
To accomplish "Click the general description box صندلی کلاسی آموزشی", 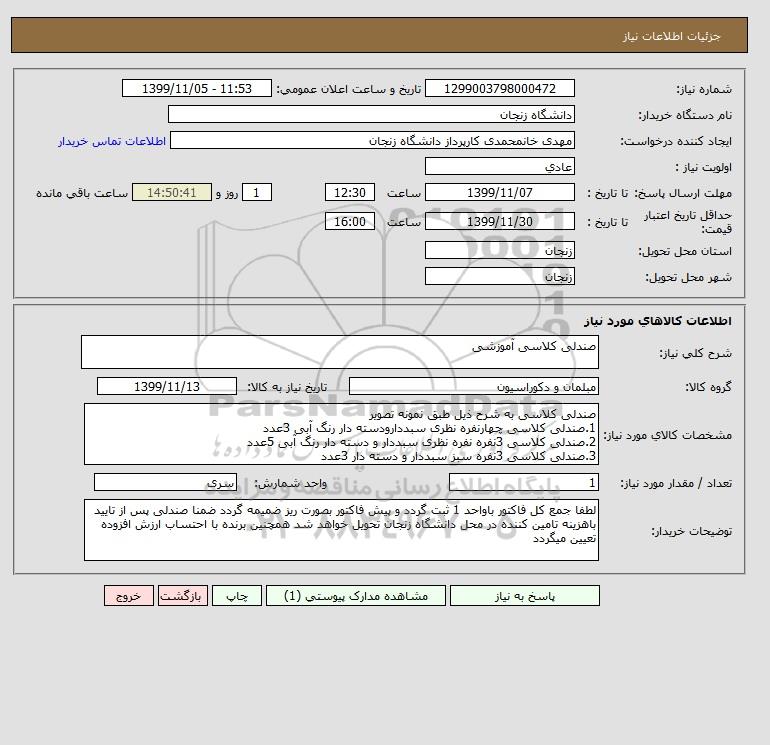I will point(340,352).
